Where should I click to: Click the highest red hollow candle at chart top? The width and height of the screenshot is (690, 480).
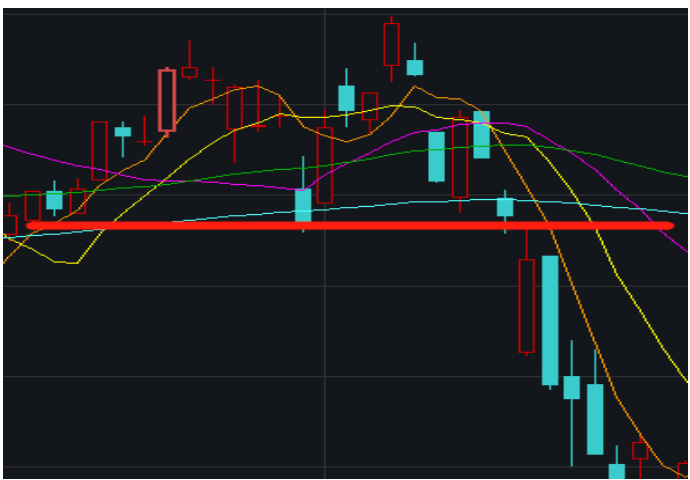tap(391, 44)
